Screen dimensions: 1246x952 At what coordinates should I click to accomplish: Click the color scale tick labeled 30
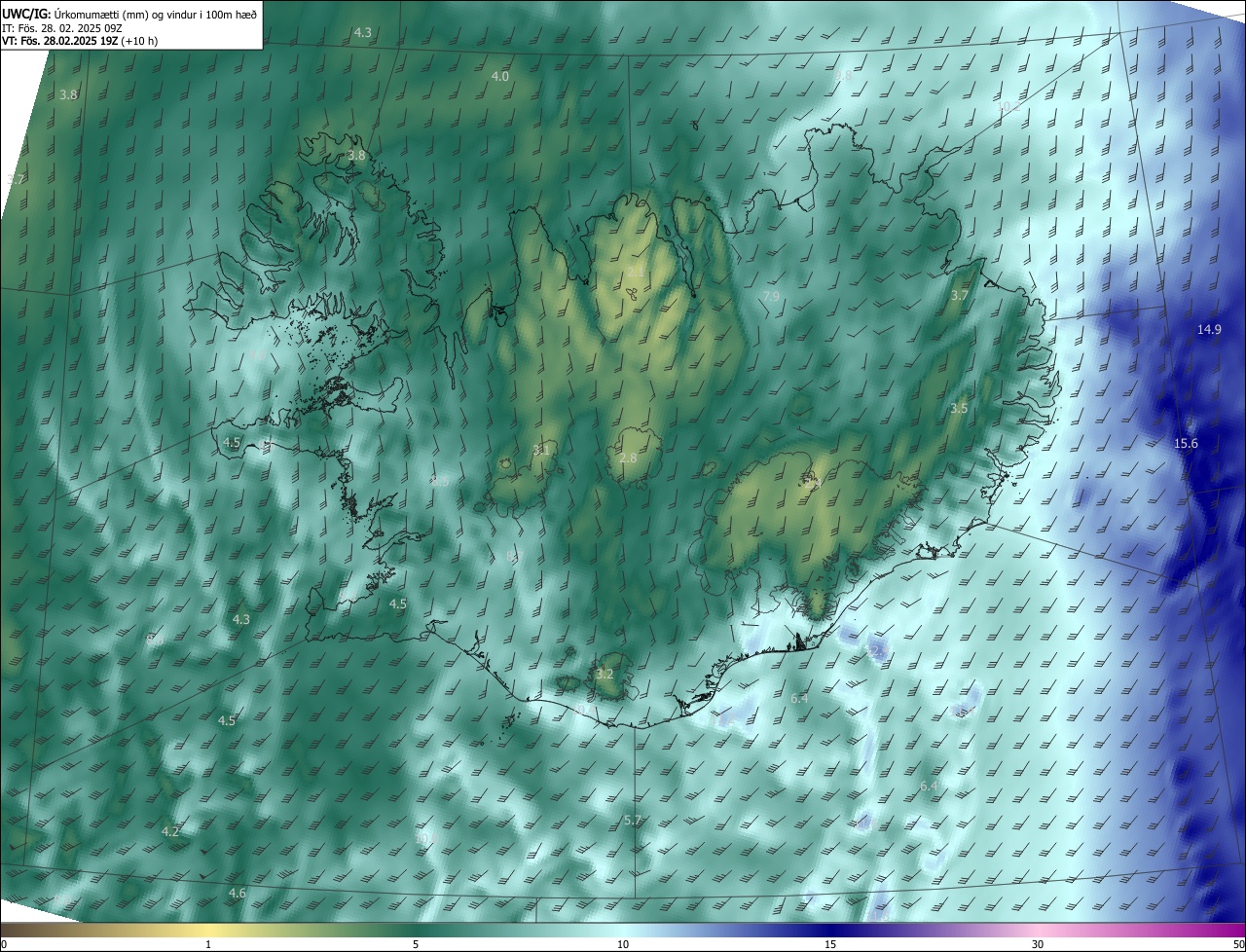1038,944
